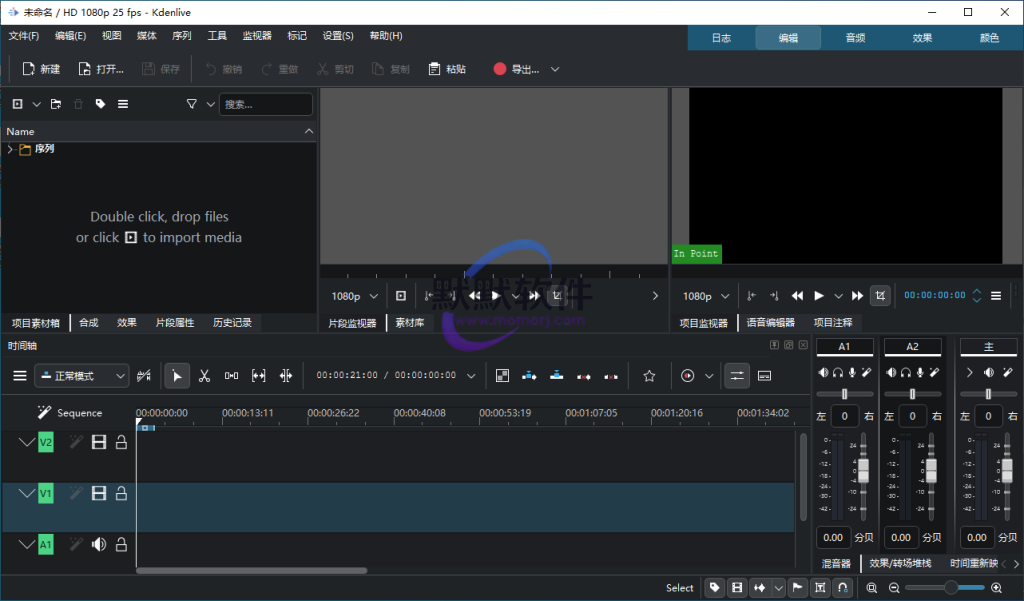Click the 新建 new project button

coord(41,69)
